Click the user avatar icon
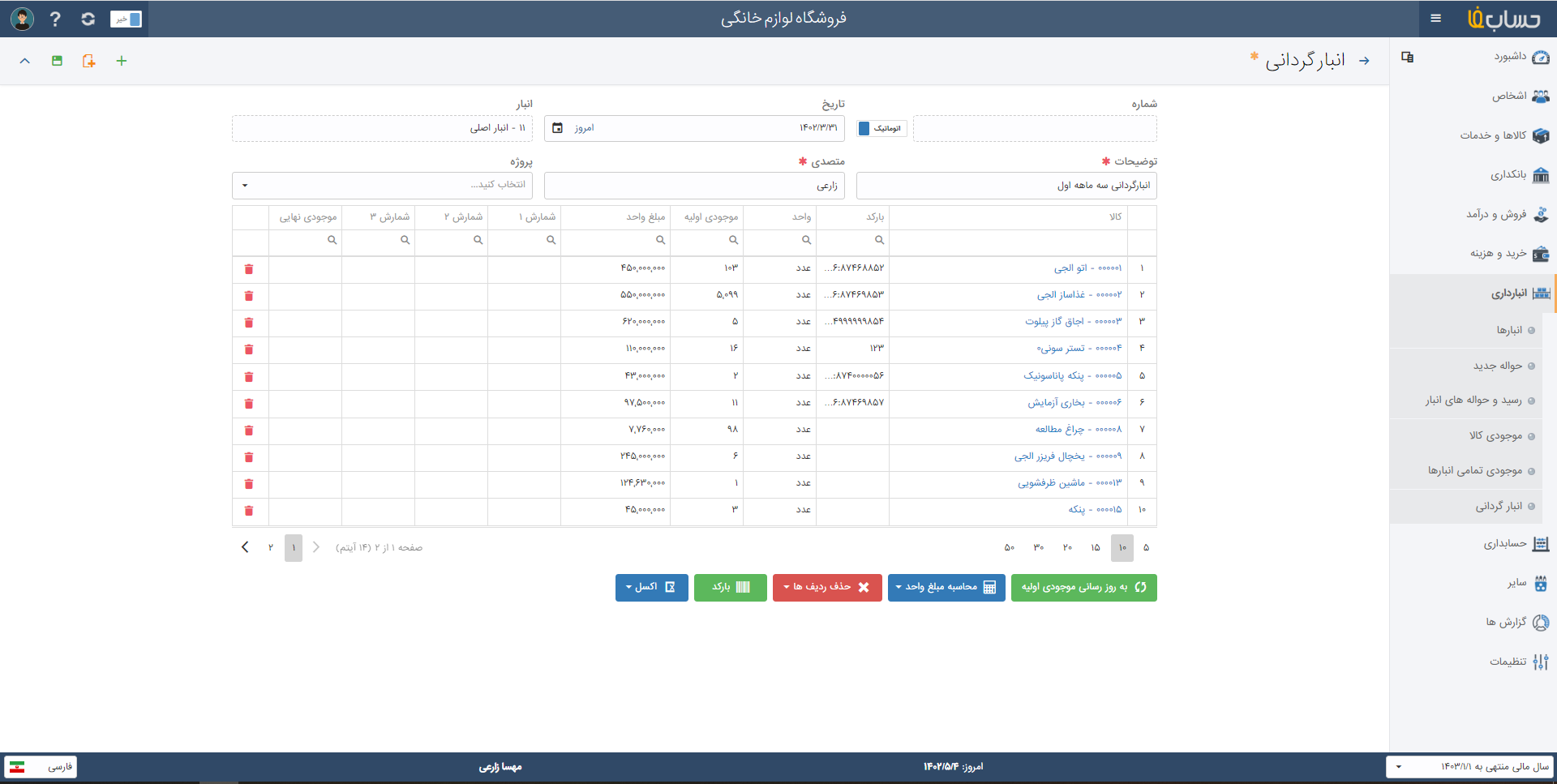Image resolution: width=1557 pixels, height=784 pixels. click(22, 19)
